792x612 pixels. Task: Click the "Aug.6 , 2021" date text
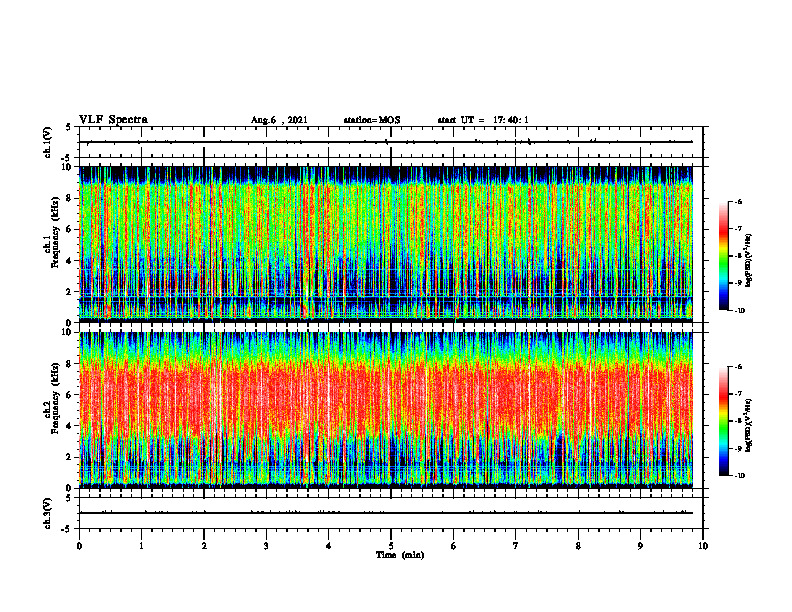pyautogui.click(x=279, y=120)
